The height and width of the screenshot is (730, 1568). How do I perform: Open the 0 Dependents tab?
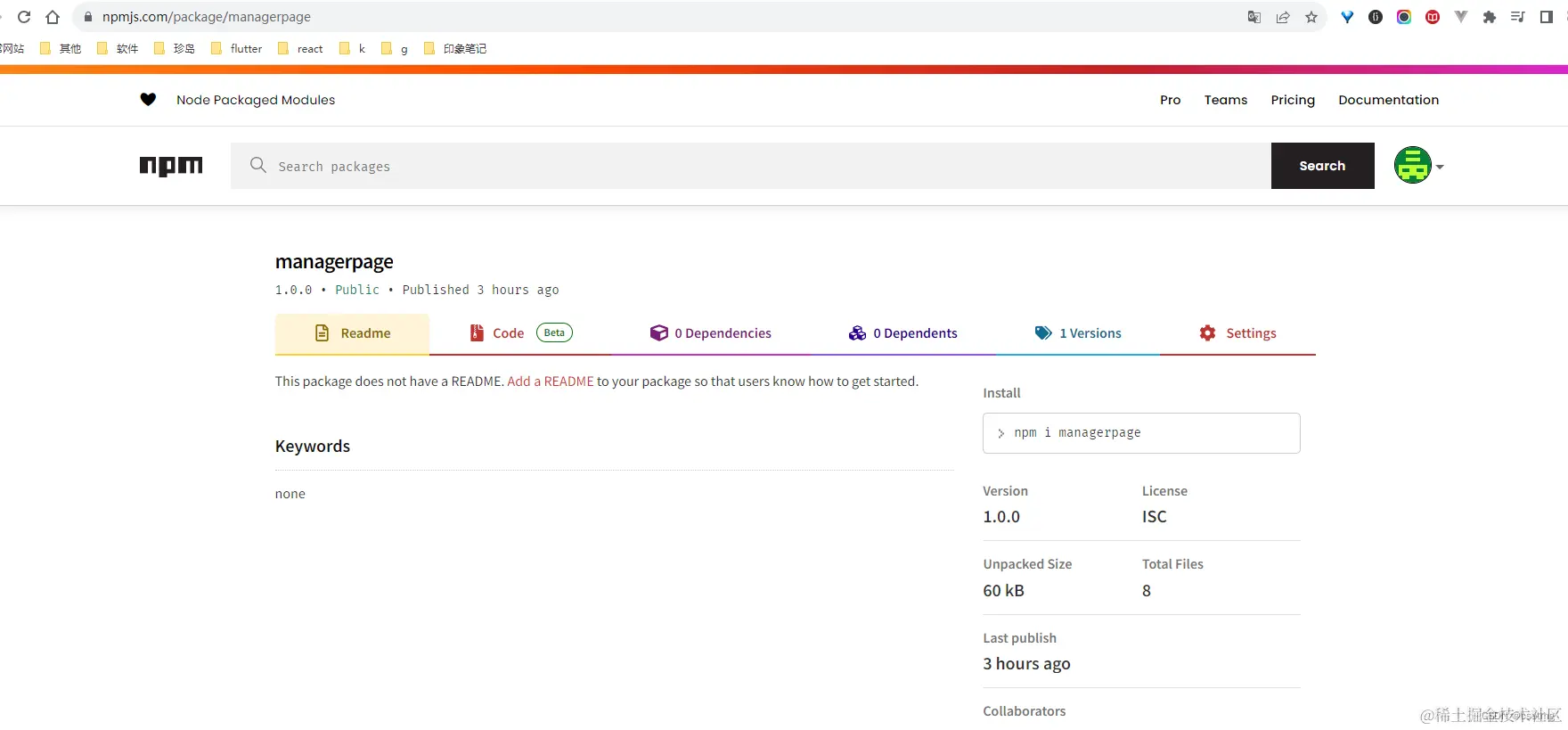coord(902,333)
